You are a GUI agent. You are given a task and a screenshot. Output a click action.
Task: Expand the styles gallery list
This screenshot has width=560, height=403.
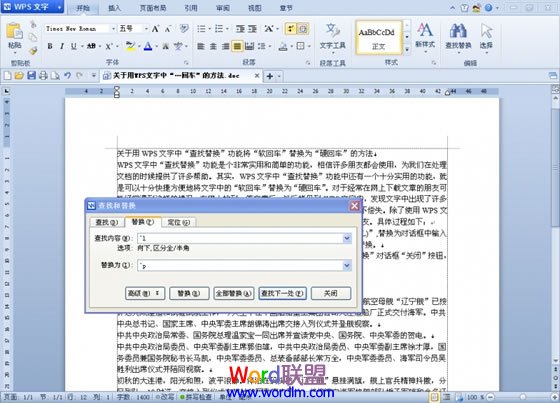coord(407,50)
